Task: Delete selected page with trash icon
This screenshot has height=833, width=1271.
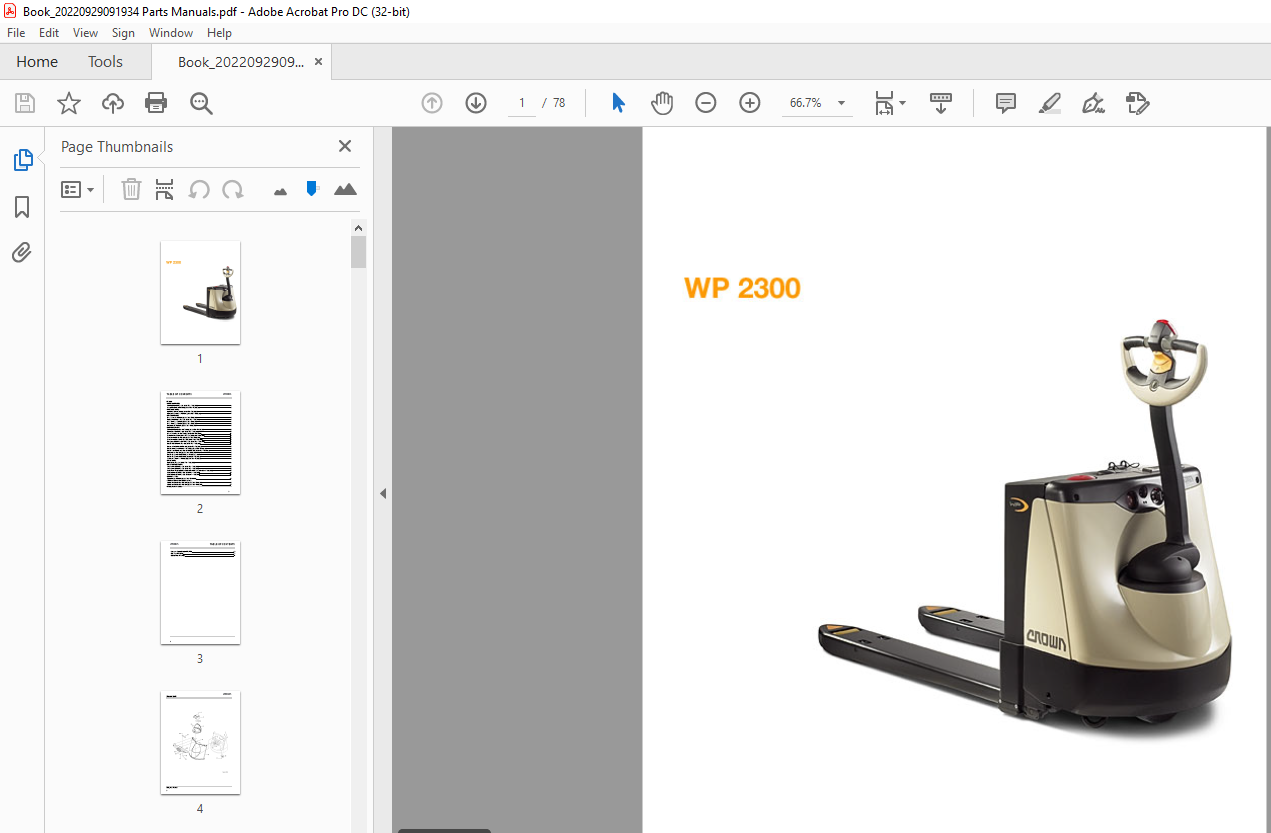Action: pyautogui.click(x=131, y=189)
